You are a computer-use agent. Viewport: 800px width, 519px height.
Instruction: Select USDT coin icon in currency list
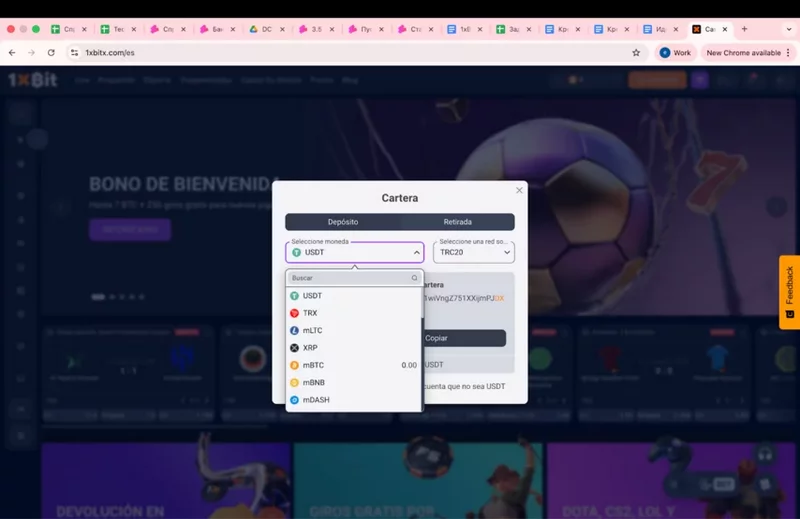pos(295,296)
